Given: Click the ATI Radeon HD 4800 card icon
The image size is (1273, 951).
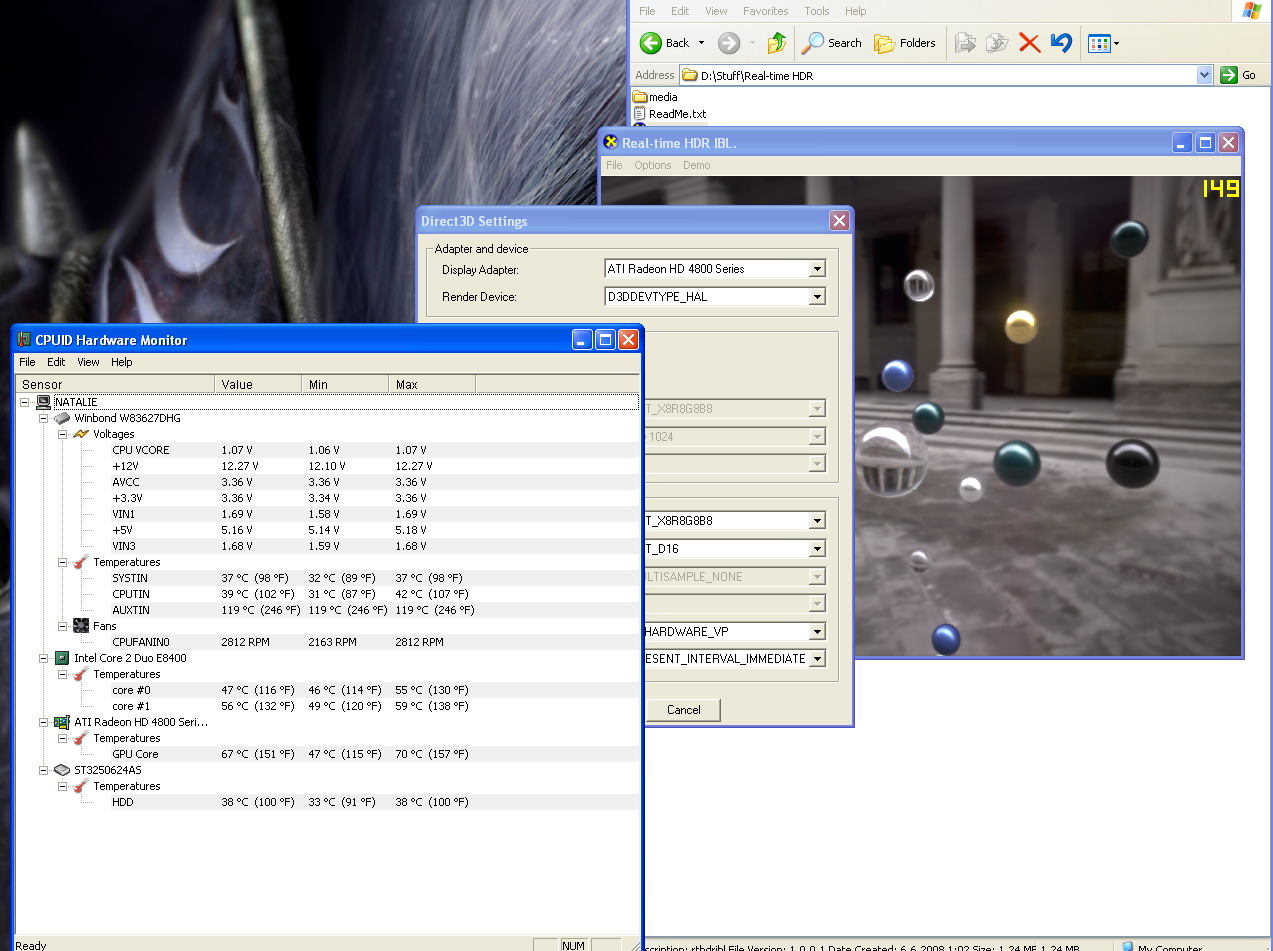Looking at the screenshot, I should point(62,722).
